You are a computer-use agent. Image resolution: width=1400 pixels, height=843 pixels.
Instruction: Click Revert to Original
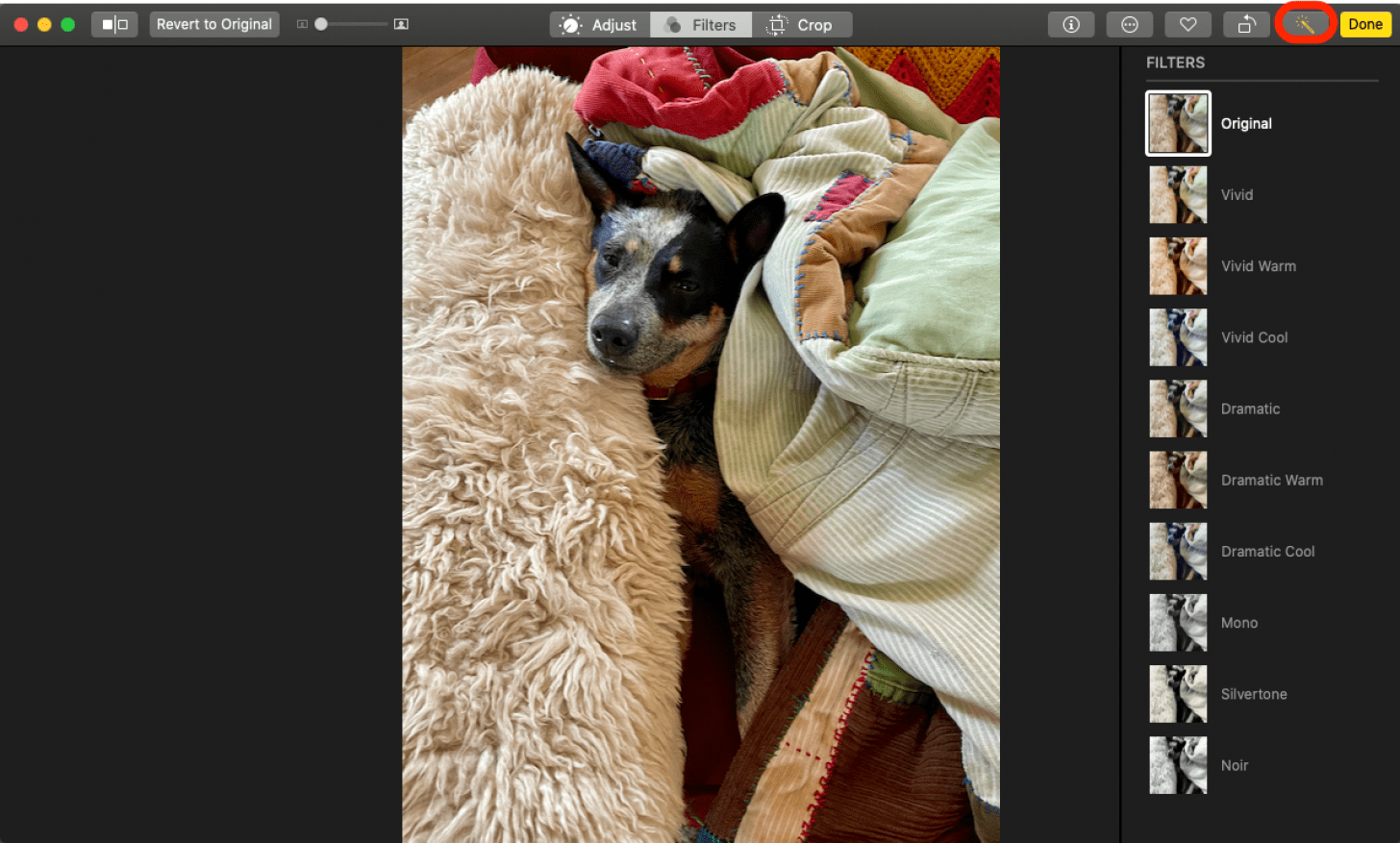tap(213, 24)
